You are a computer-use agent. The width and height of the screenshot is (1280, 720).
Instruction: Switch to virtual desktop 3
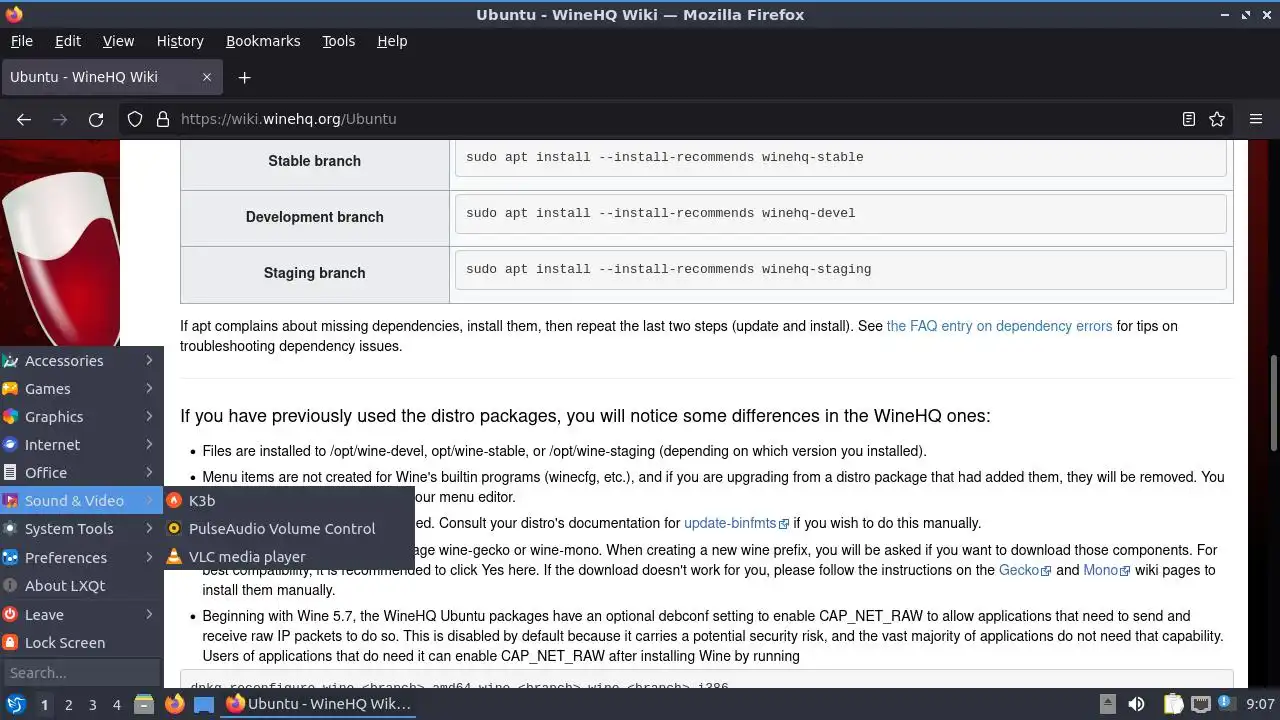93,705
